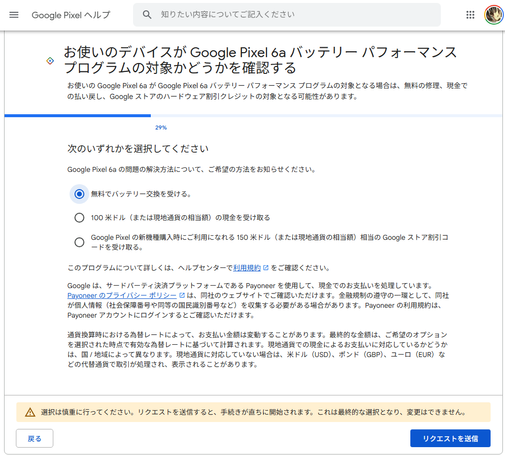Screen dimensions: 505x456
Task: Click the yellow warning message banner
Action: coord(253,412)
